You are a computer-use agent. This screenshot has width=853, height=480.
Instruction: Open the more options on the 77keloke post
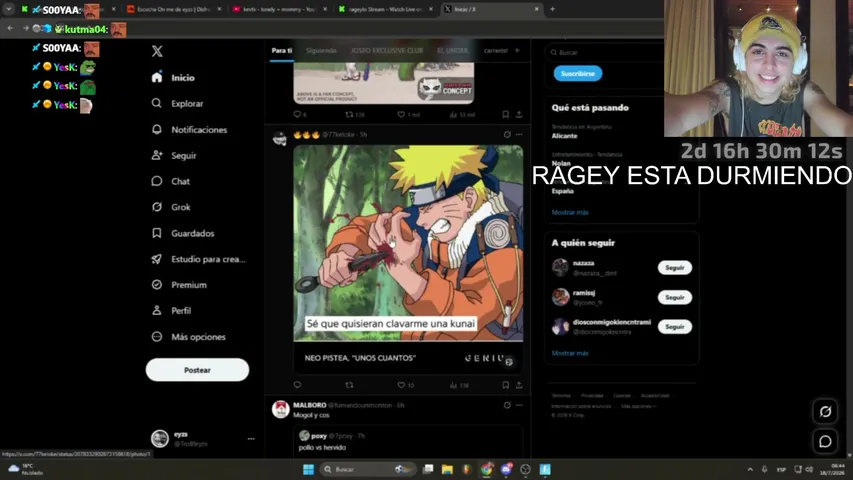[519, 134]
